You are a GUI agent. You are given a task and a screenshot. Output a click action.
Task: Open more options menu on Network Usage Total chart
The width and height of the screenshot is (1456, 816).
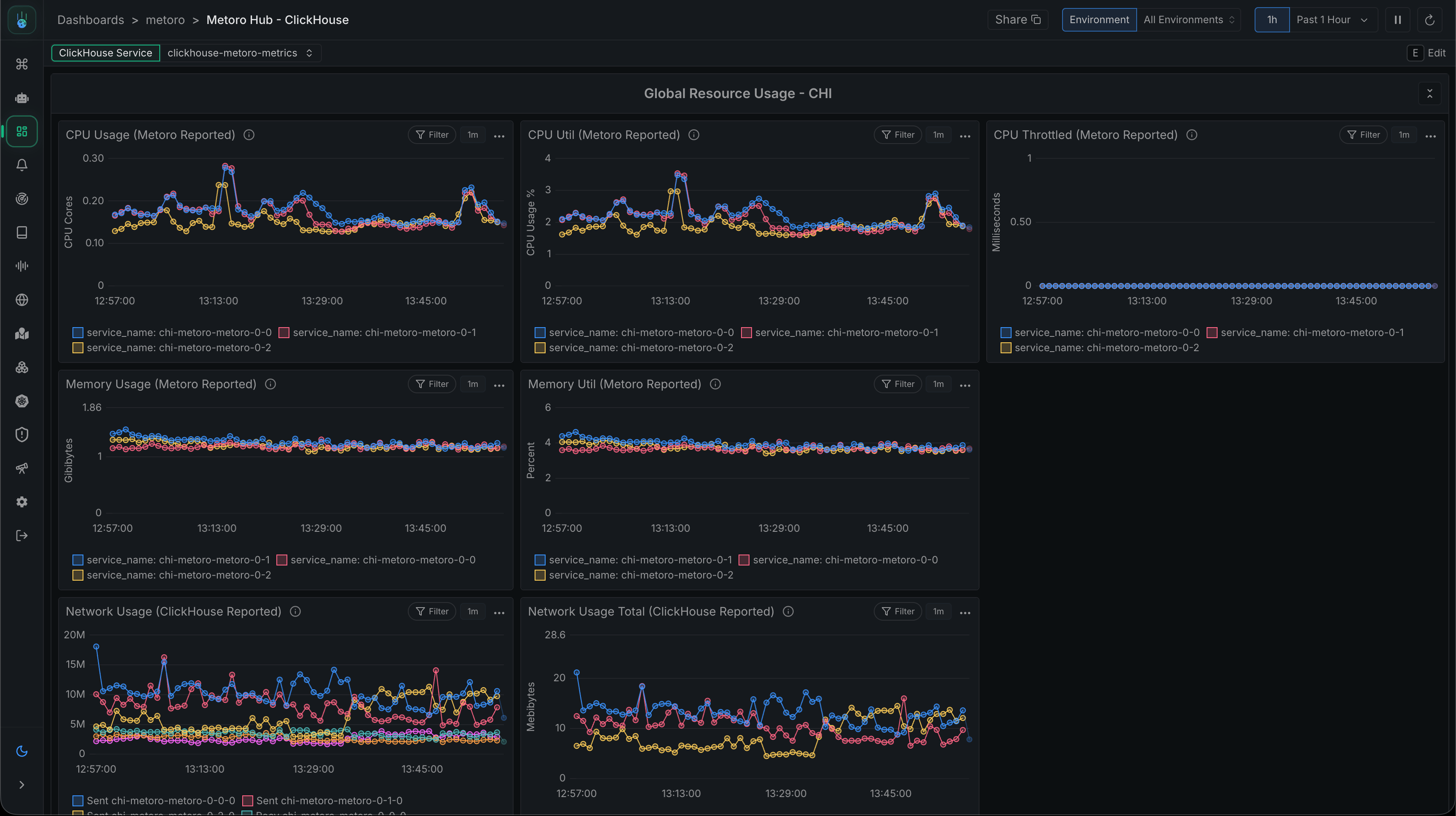pyautogui.click(x=965, y=613)
